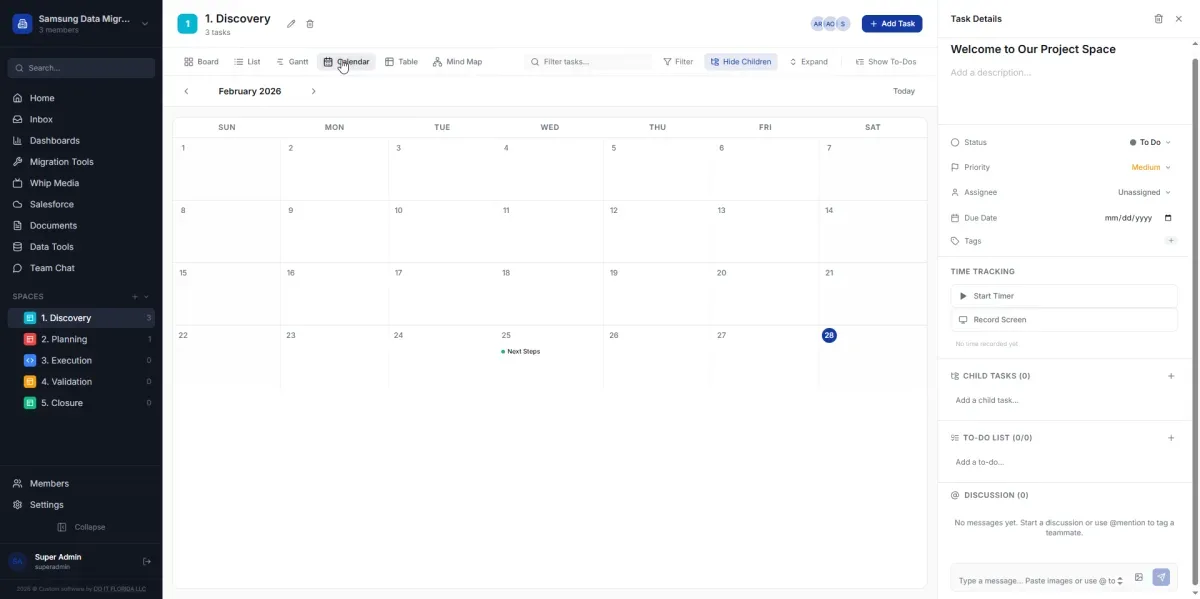Click the pencil icon to rename space
The height and width of the screenshot is (599, 1200).
coord(291,24)
